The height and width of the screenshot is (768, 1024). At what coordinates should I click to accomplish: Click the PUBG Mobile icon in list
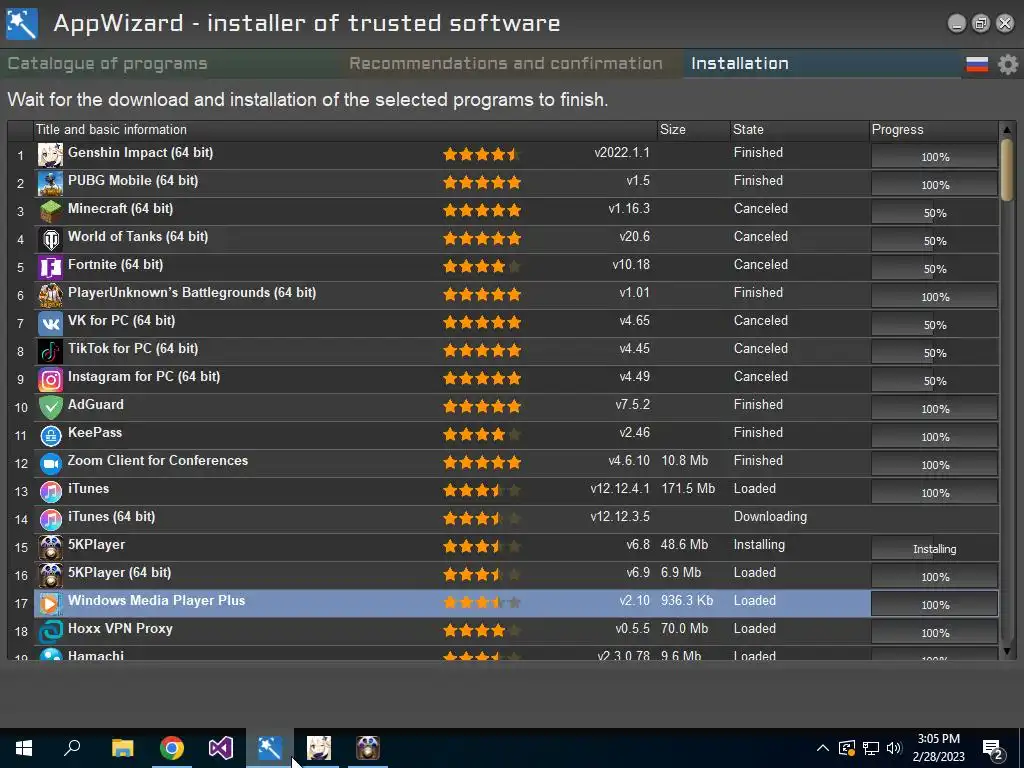click(x=50, y=184)
